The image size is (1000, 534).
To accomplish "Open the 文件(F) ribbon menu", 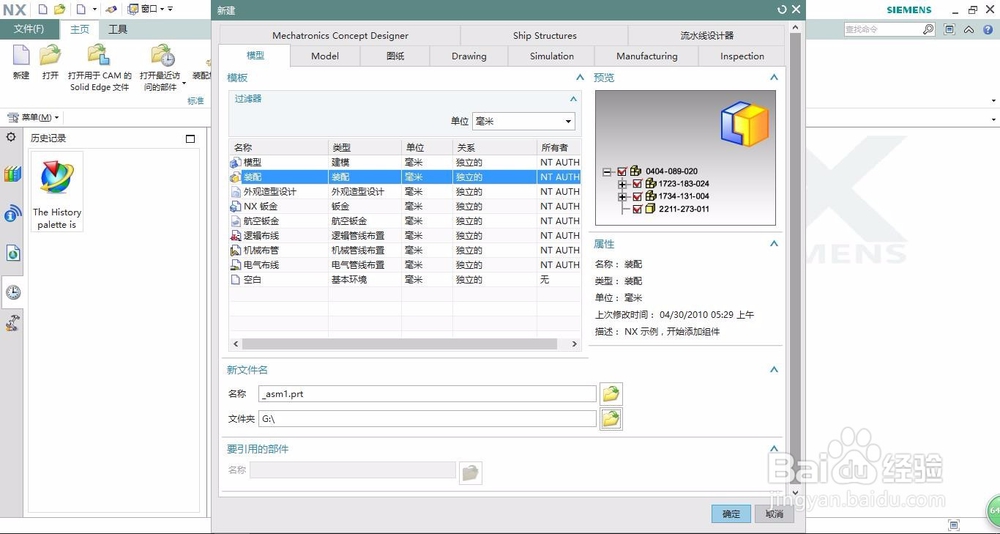I will coord(29,29).
